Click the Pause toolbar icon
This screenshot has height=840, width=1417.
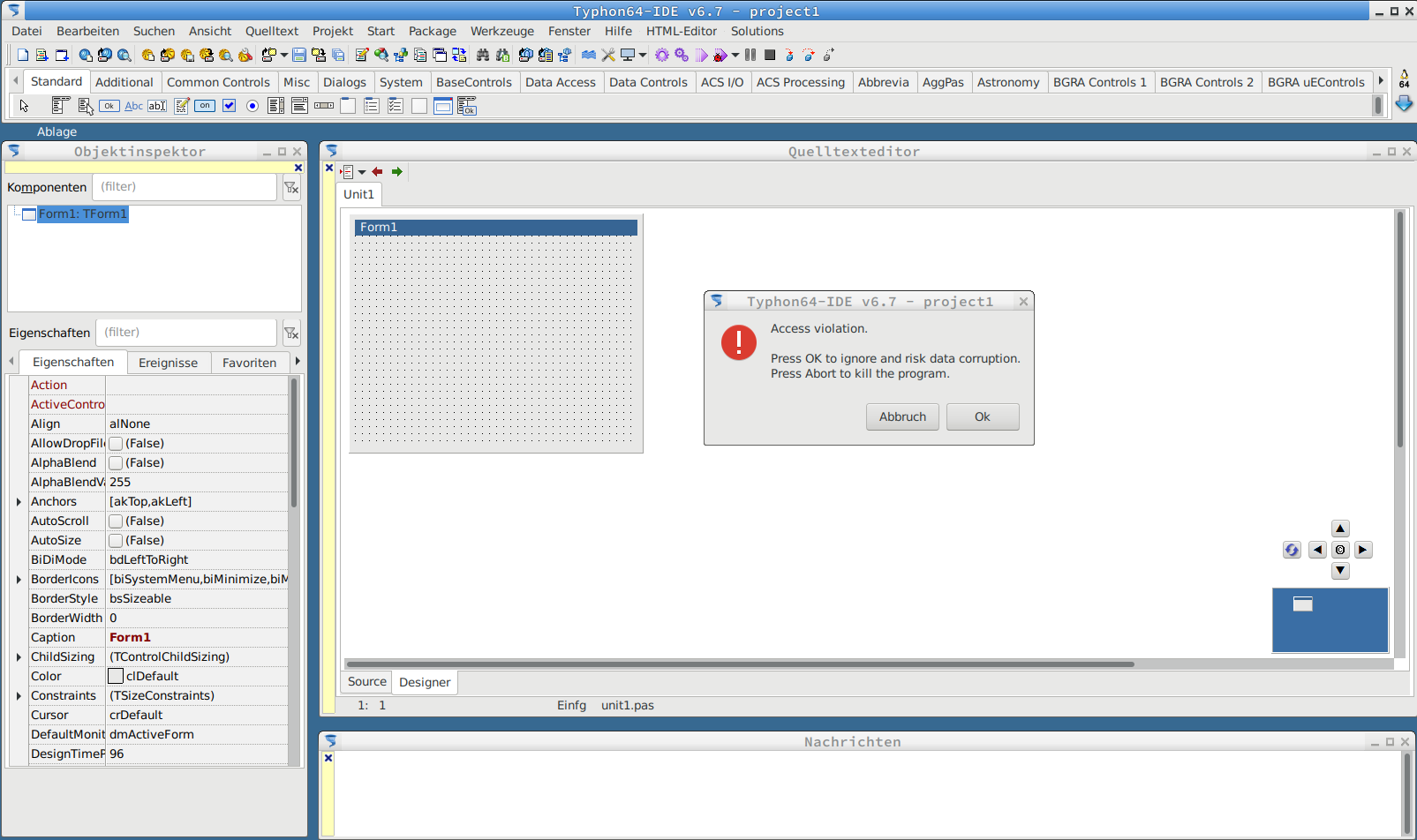click(x=750, y=55)
